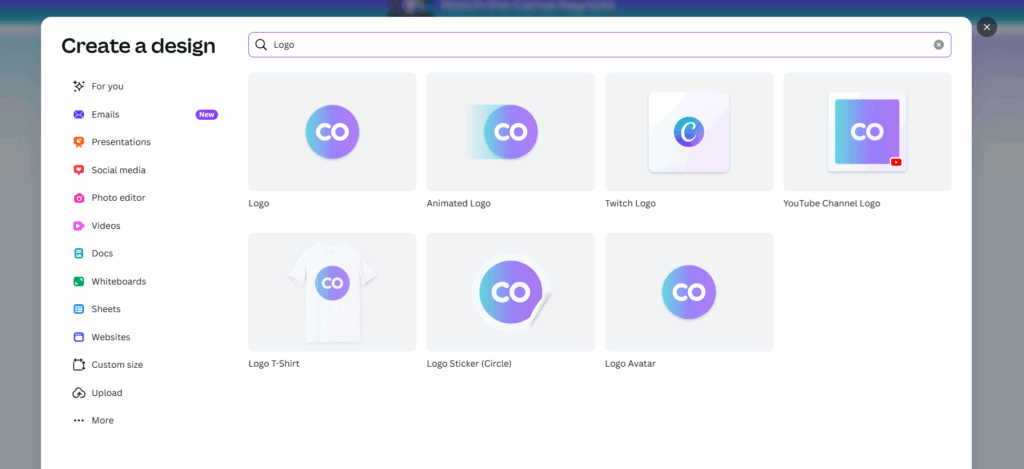Open the For you category
Viewport: 1024px width, 469px height.
point(107,86)
